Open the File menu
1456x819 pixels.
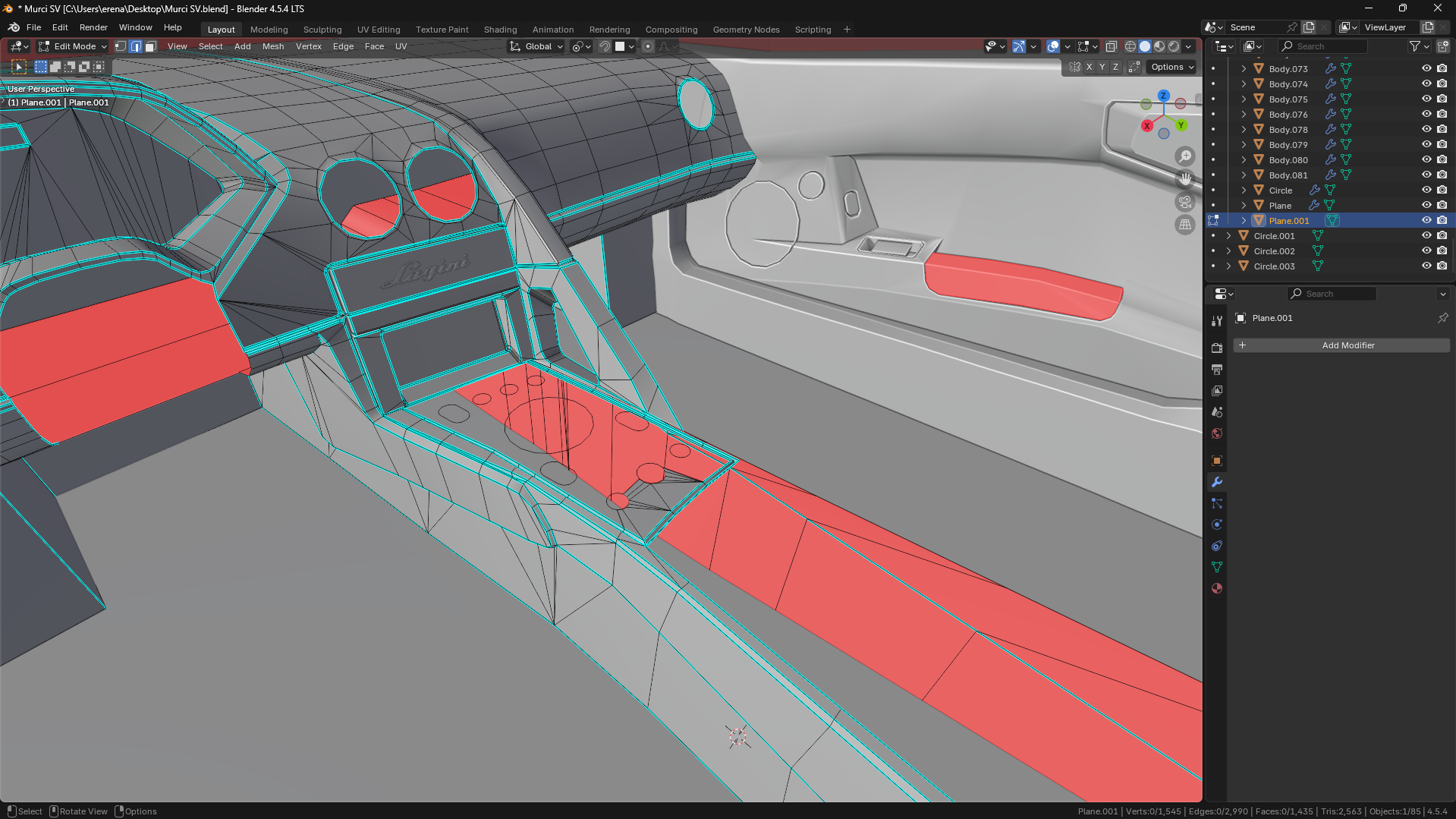[33, 27]
